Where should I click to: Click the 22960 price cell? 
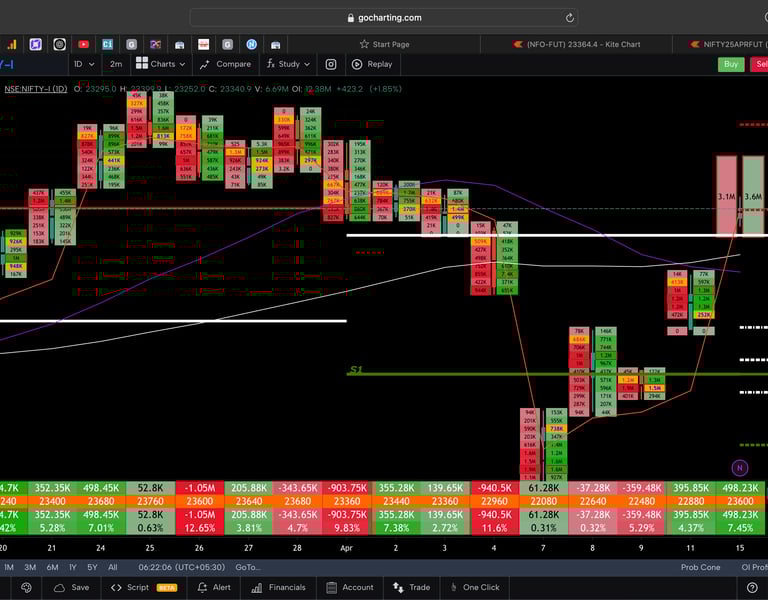coord(495,501)
